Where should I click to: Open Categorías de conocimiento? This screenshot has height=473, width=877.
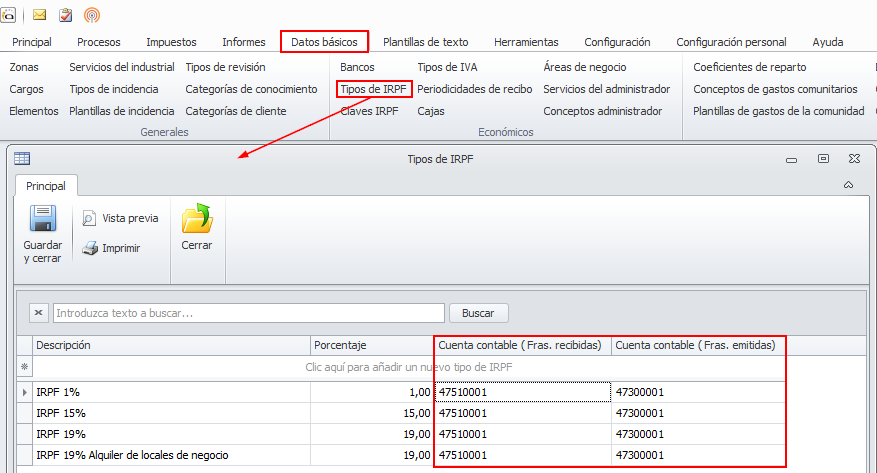click(252, 89)
